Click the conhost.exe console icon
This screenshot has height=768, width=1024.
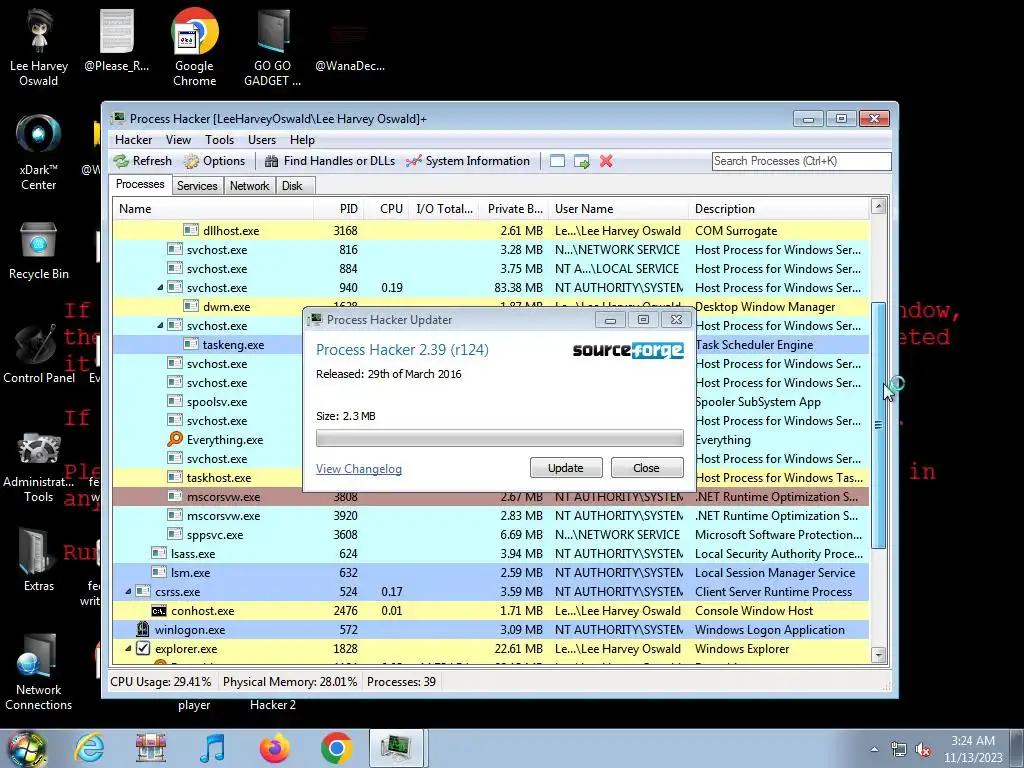click(159, 611)
